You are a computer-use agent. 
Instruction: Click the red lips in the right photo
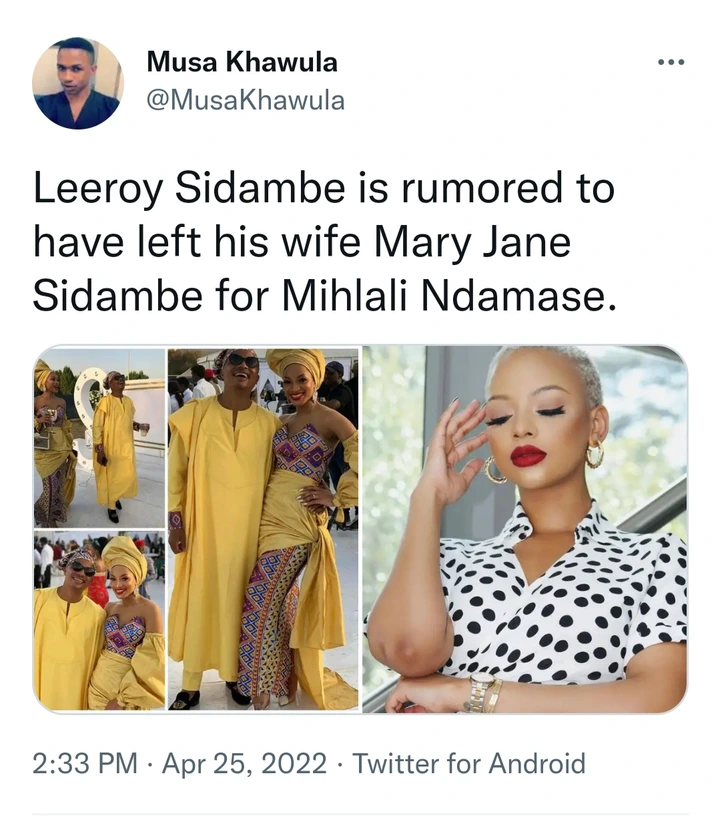(x=528, y=455)
